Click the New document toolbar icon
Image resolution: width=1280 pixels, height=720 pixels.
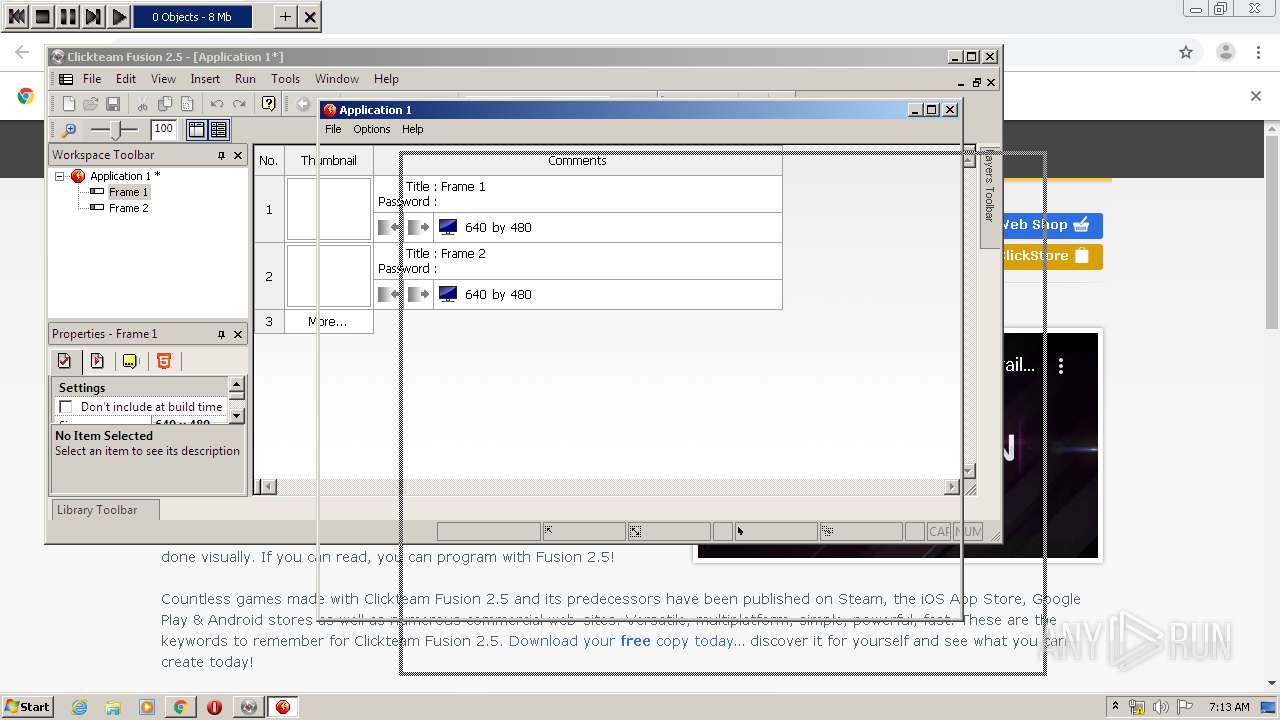click(69, 104)
